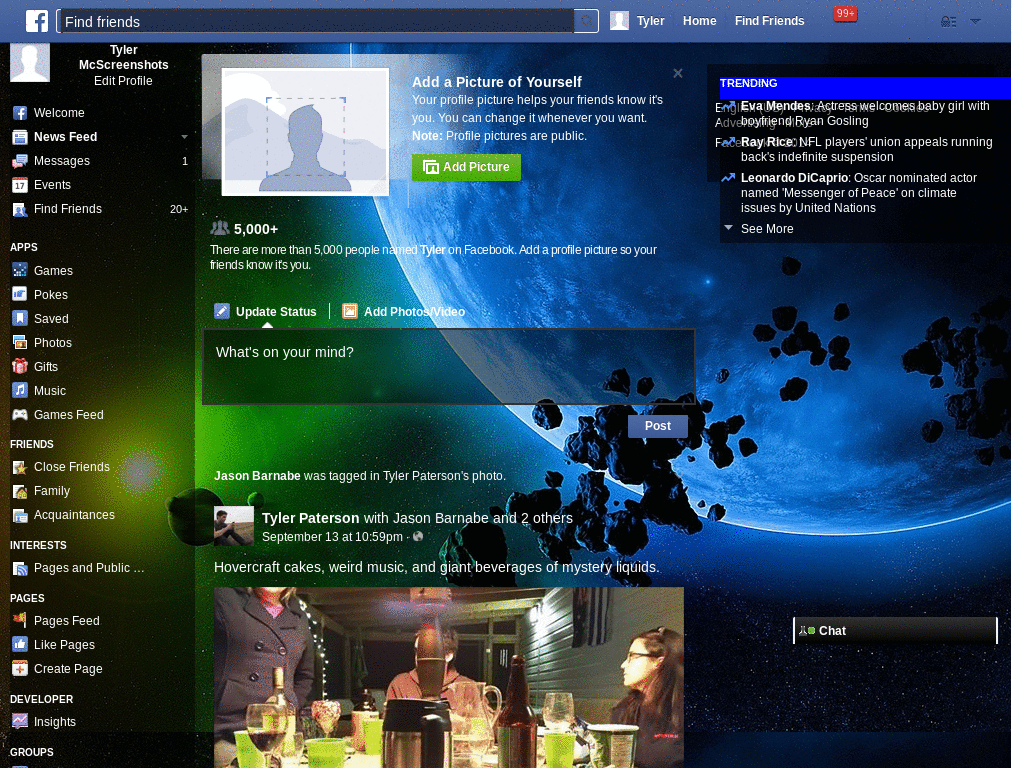Click the Post button
This screenshot has width=1024, height=768.
pyautogui.click(x=658, y=426)
